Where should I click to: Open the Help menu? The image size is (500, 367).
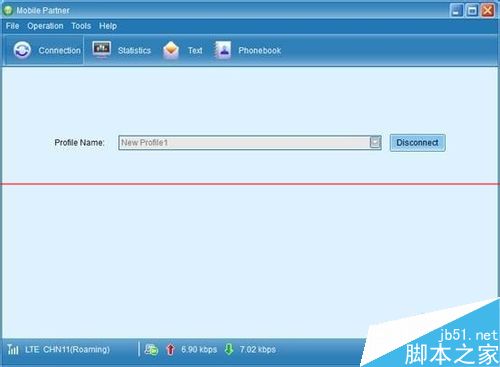(108, 26)
